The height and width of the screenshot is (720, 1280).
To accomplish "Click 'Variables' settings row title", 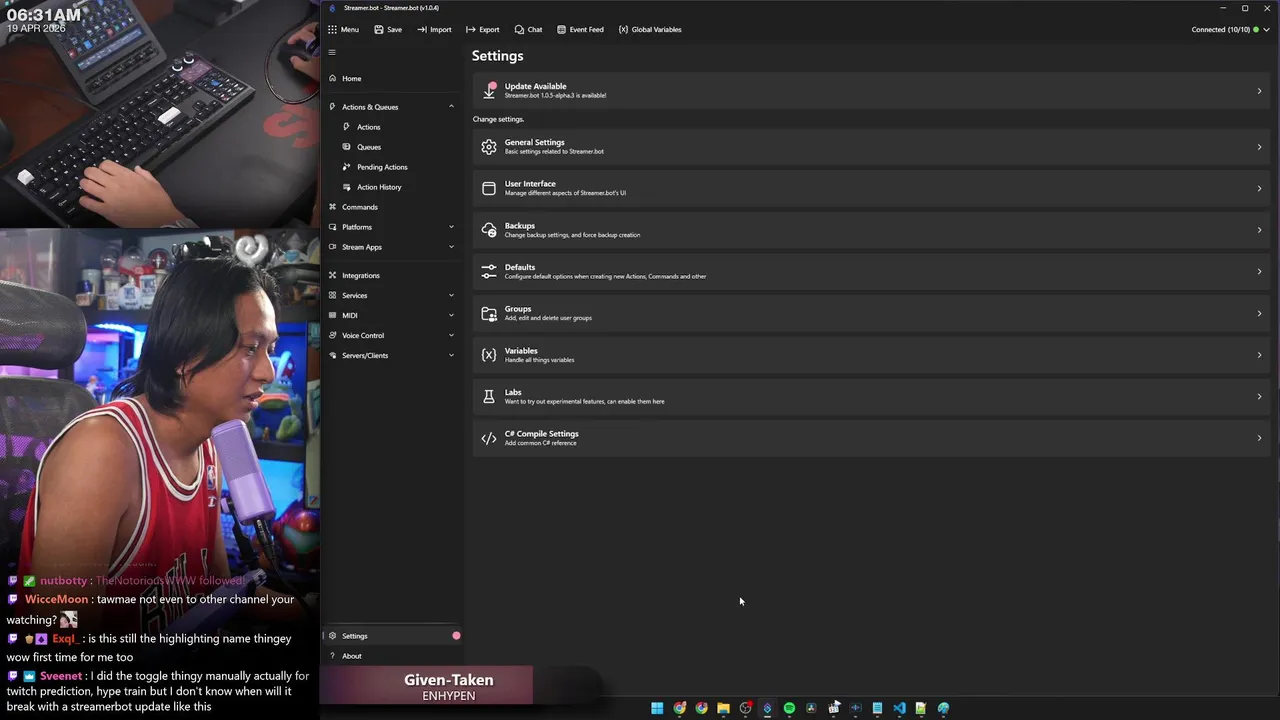I will pyautogui.click(x=521, y=351).
